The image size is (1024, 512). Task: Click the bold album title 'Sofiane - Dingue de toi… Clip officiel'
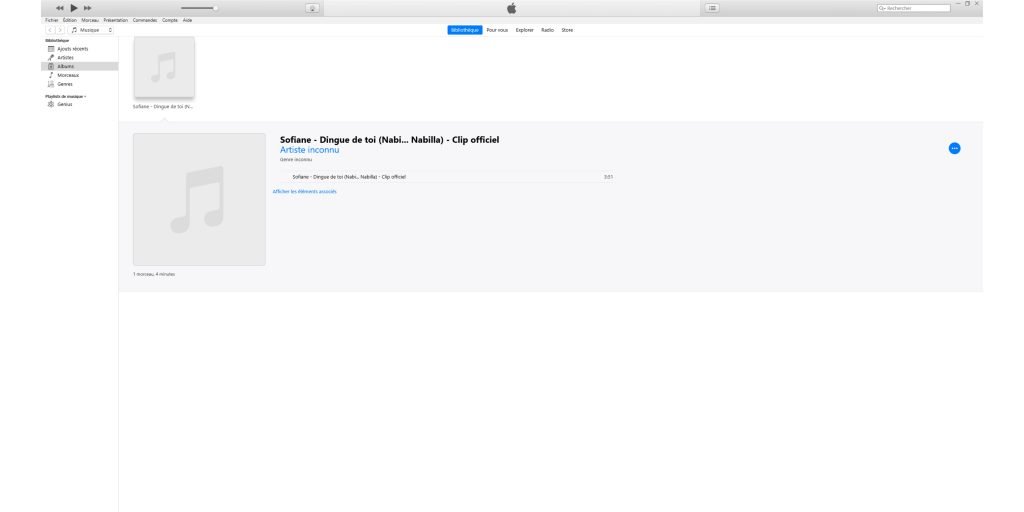(389, 140)
